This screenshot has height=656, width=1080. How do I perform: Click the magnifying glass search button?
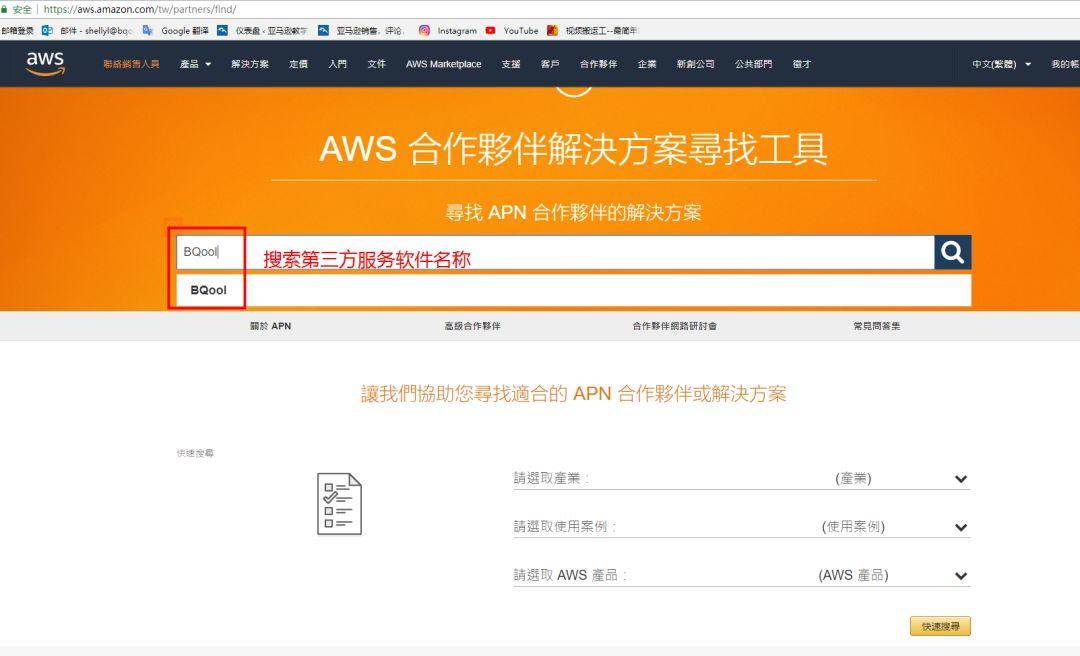pyautogui.click(x=953, y=252)
